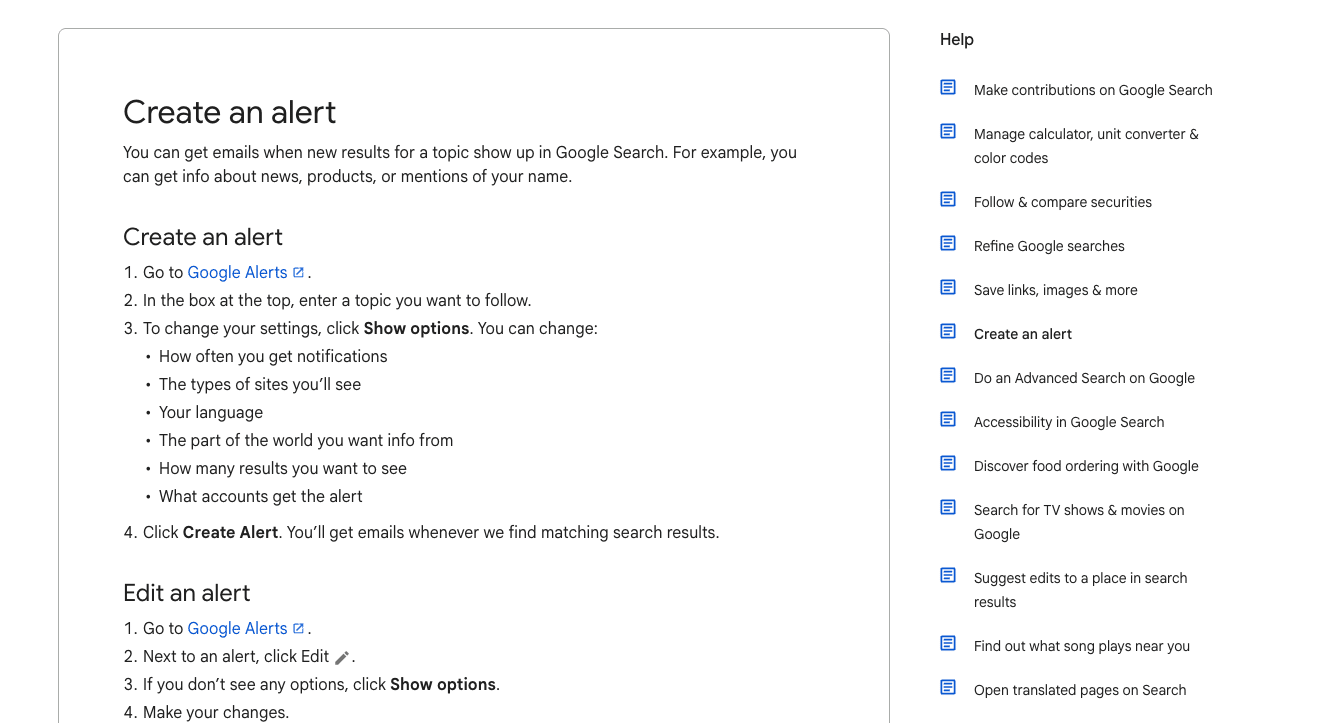1319x723 pixels.
Task: Click external link icon in Edit an alert section
Action: tap(298, 628)
